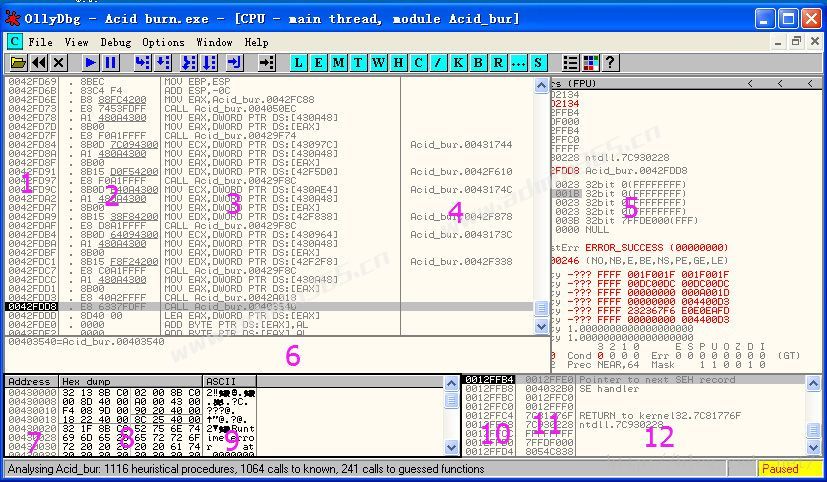Image resolution: width=827 pixels, height=482 pixels.
Task: Click the Step over toolbar icon
Action: [163, 63]
